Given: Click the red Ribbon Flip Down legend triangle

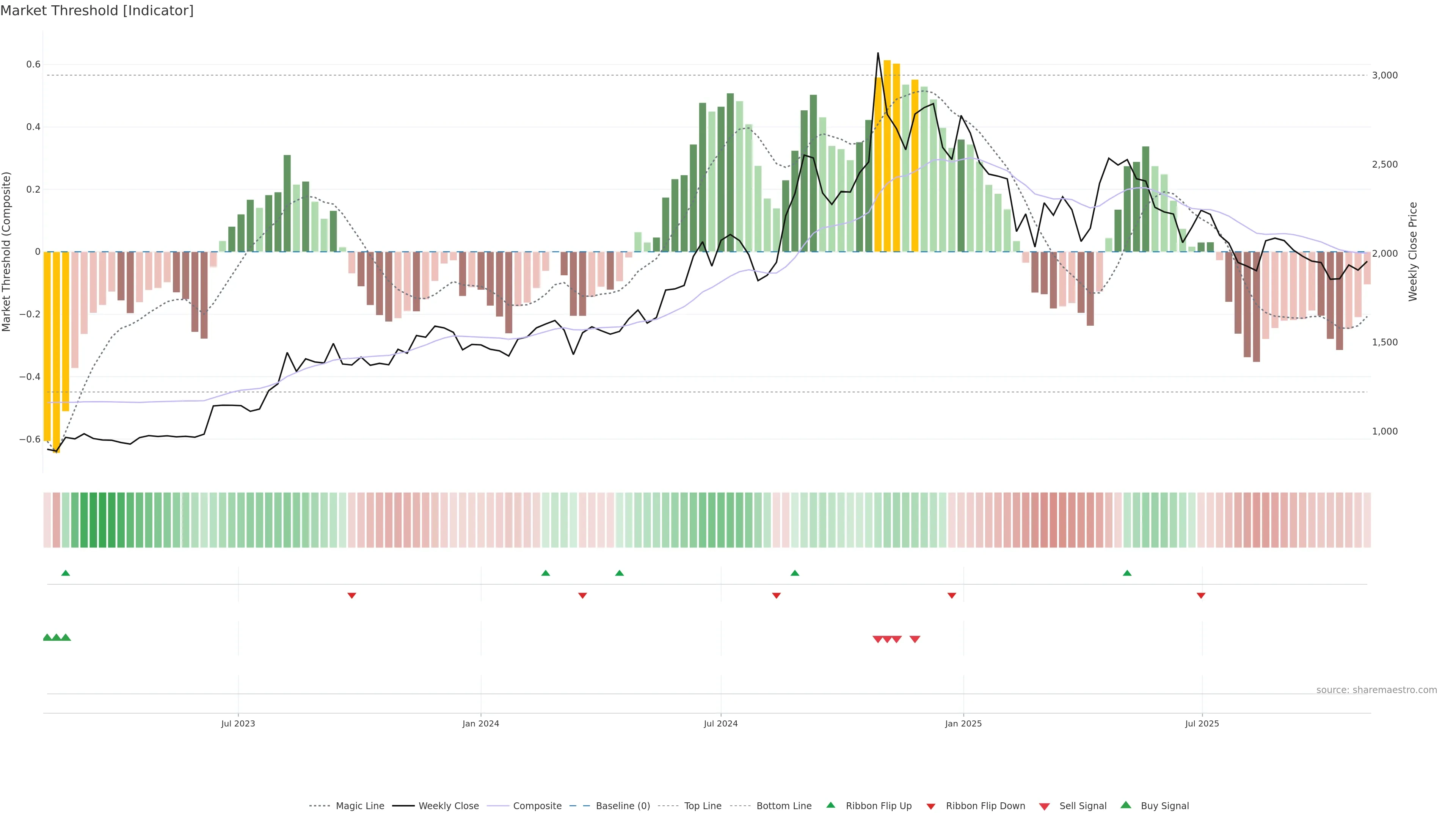Looking at the screenshot, I should 931,806.
